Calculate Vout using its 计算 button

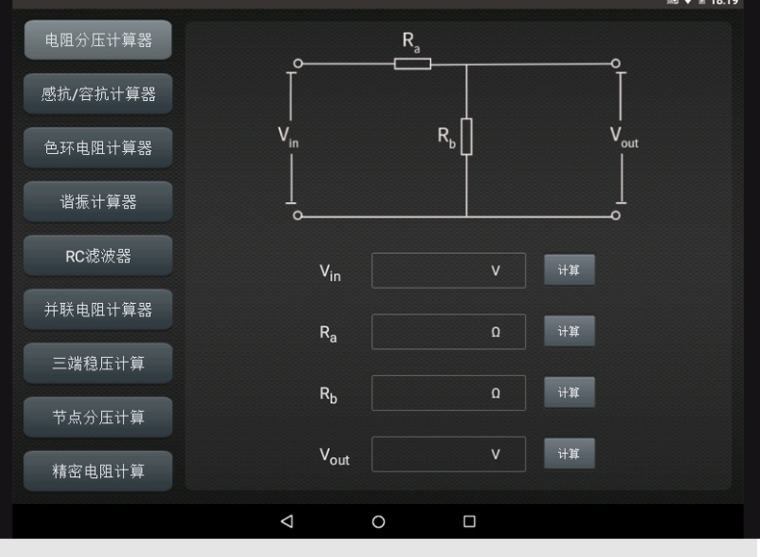[569, 454]
